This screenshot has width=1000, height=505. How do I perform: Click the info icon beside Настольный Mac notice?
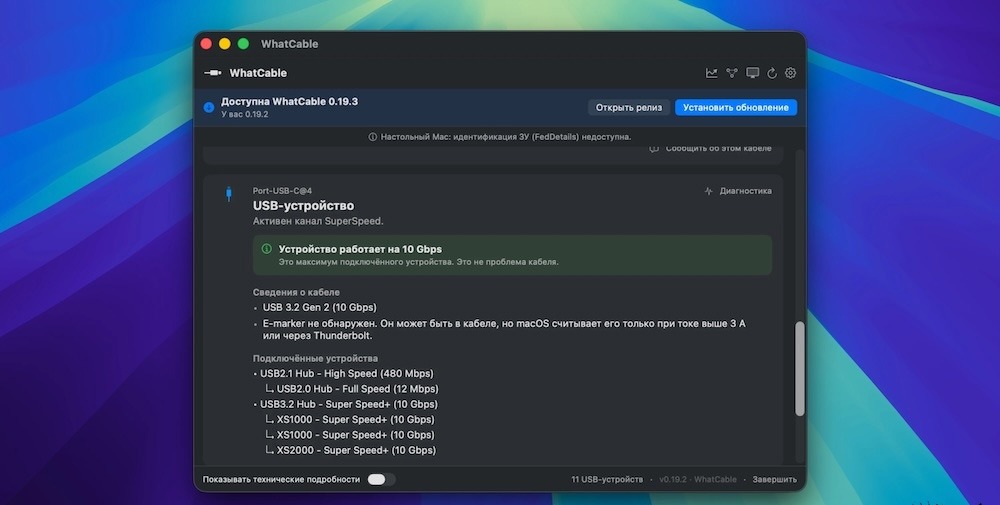pyautogui.click(x=372, y=136)
